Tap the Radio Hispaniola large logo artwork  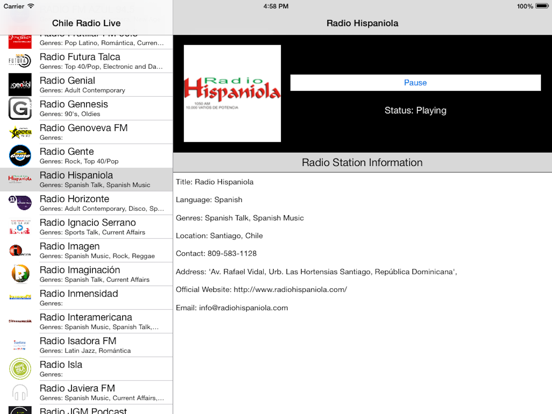[x=232, y=93]
